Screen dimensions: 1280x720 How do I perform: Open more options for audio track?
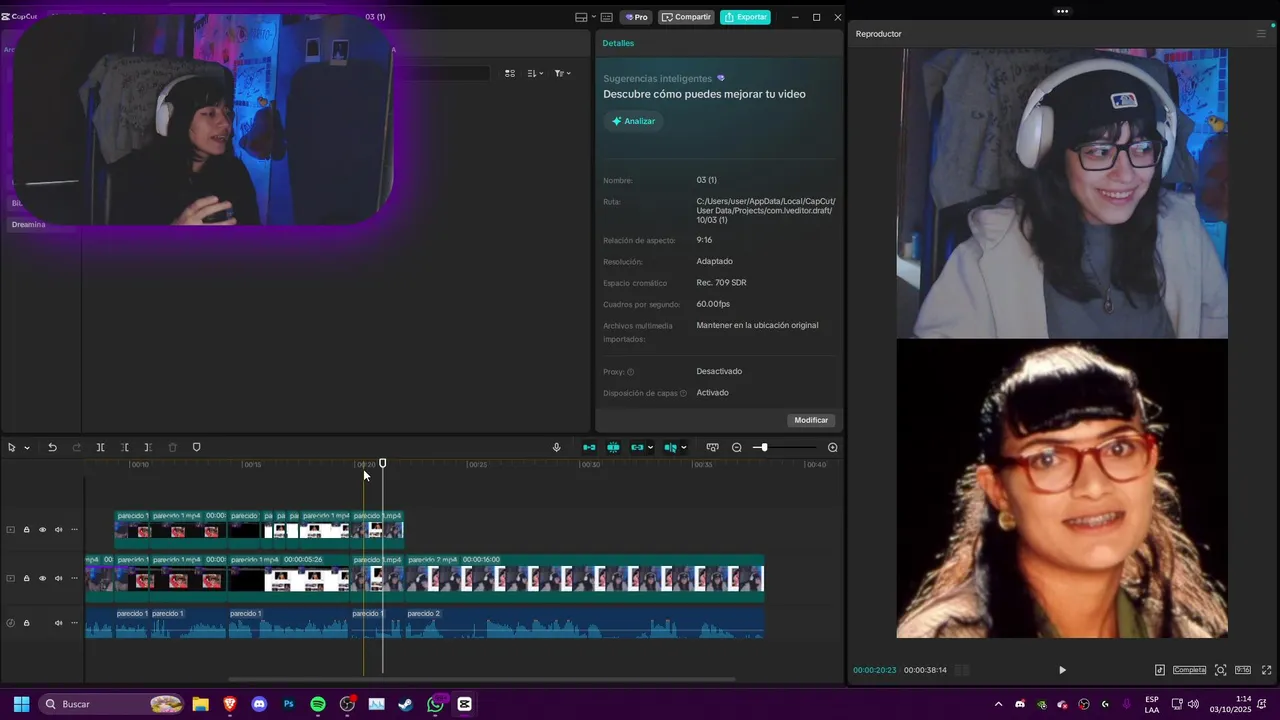click(x=74, y=623)
